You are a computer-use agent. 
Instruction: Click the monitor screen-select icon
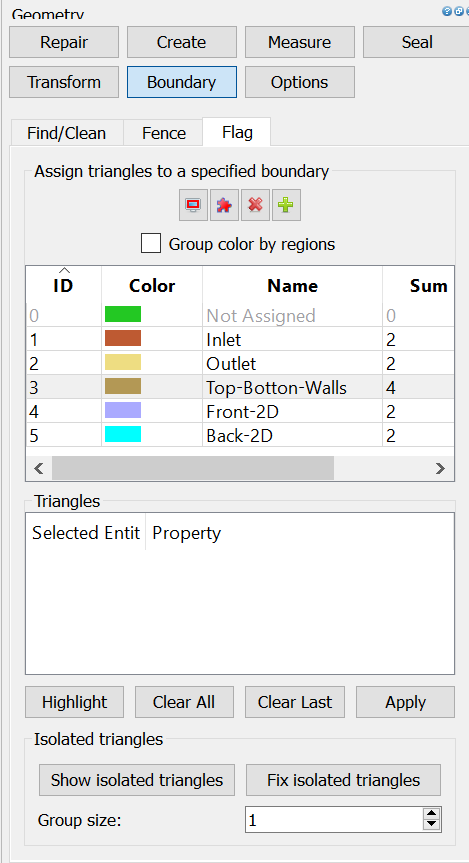point(193,206)
